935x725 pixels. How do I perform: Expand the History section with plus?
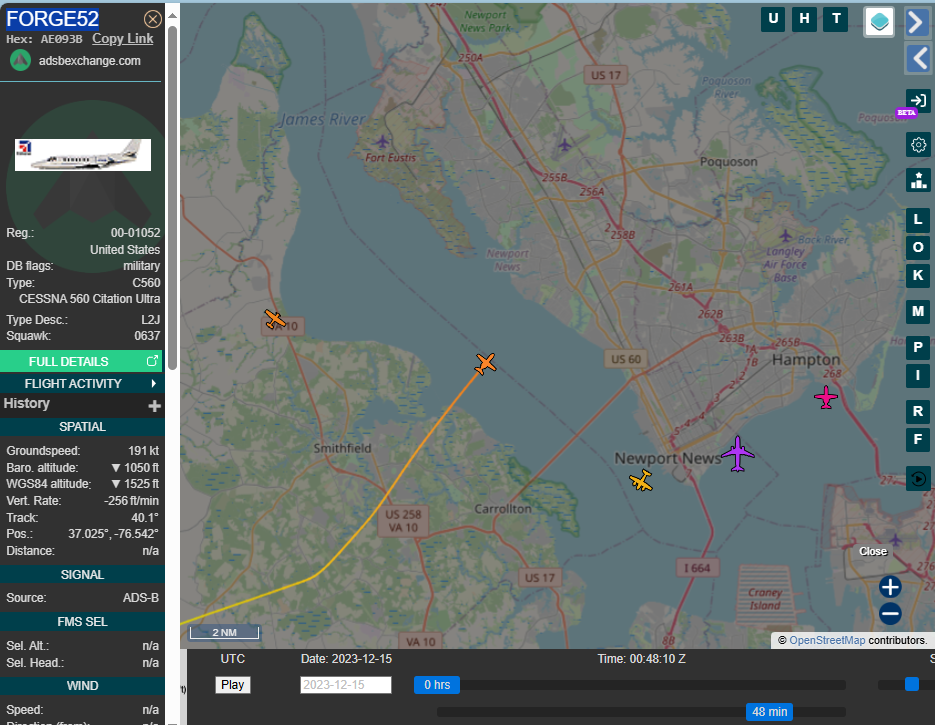coord(155,405)
